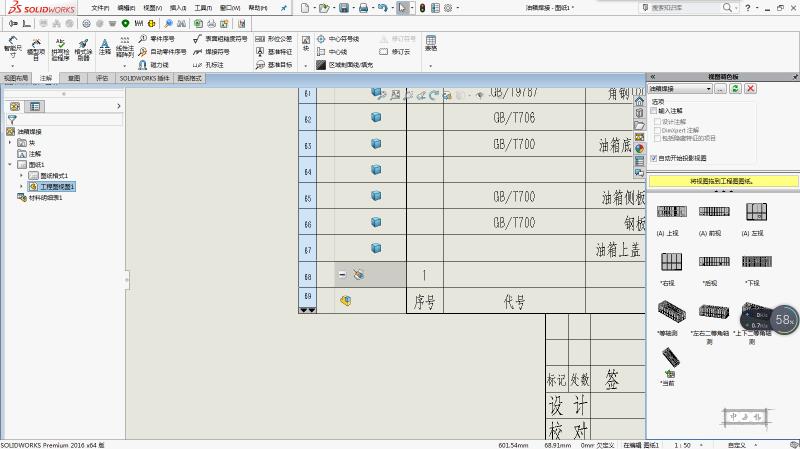Collapse BOM row 68 minus expander
This screenshot has height=449, width=800.
coord(342,275)
